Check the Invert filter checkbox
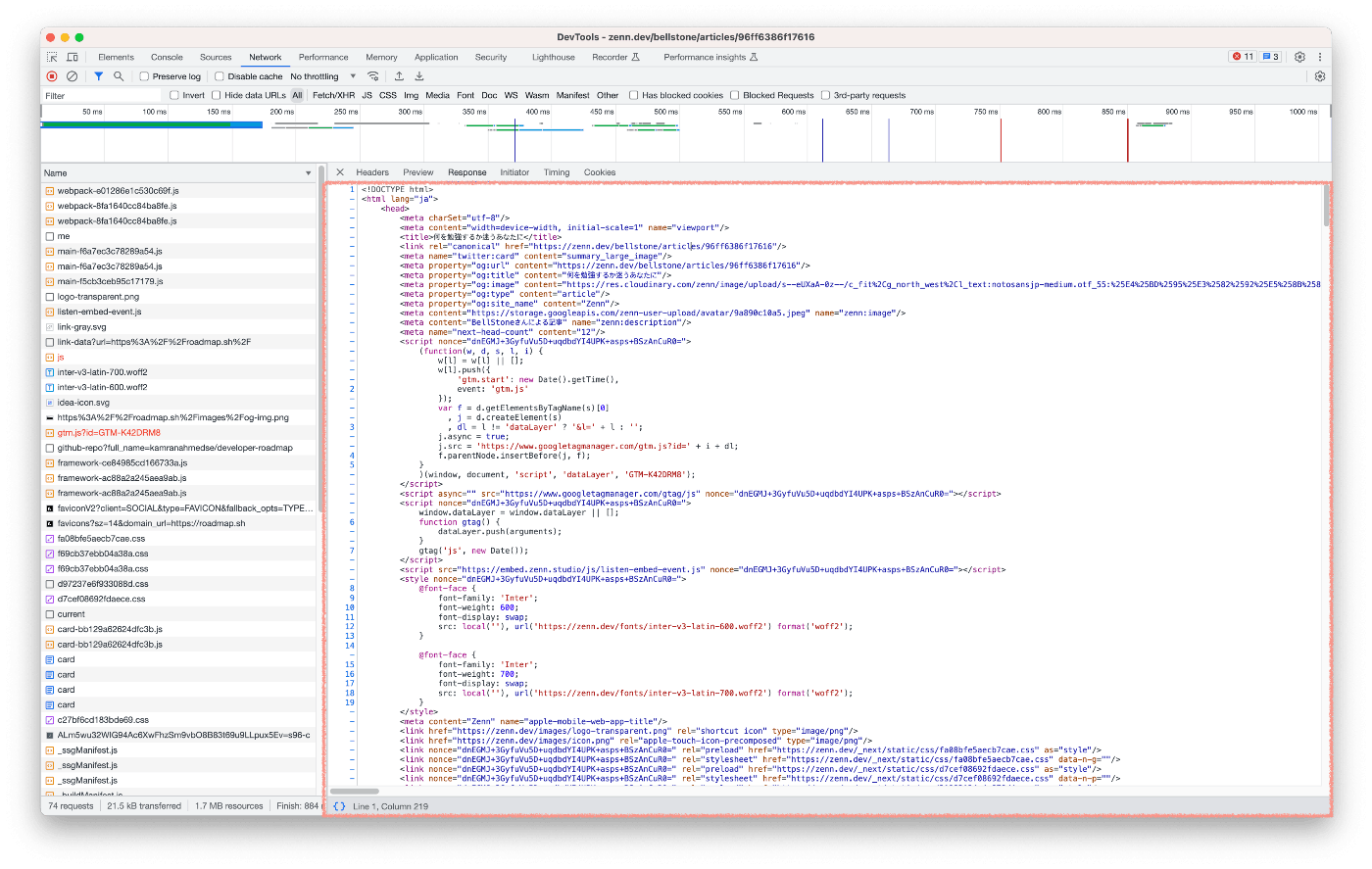Viewport: 1372px width, 869px height. coord(174,96)
